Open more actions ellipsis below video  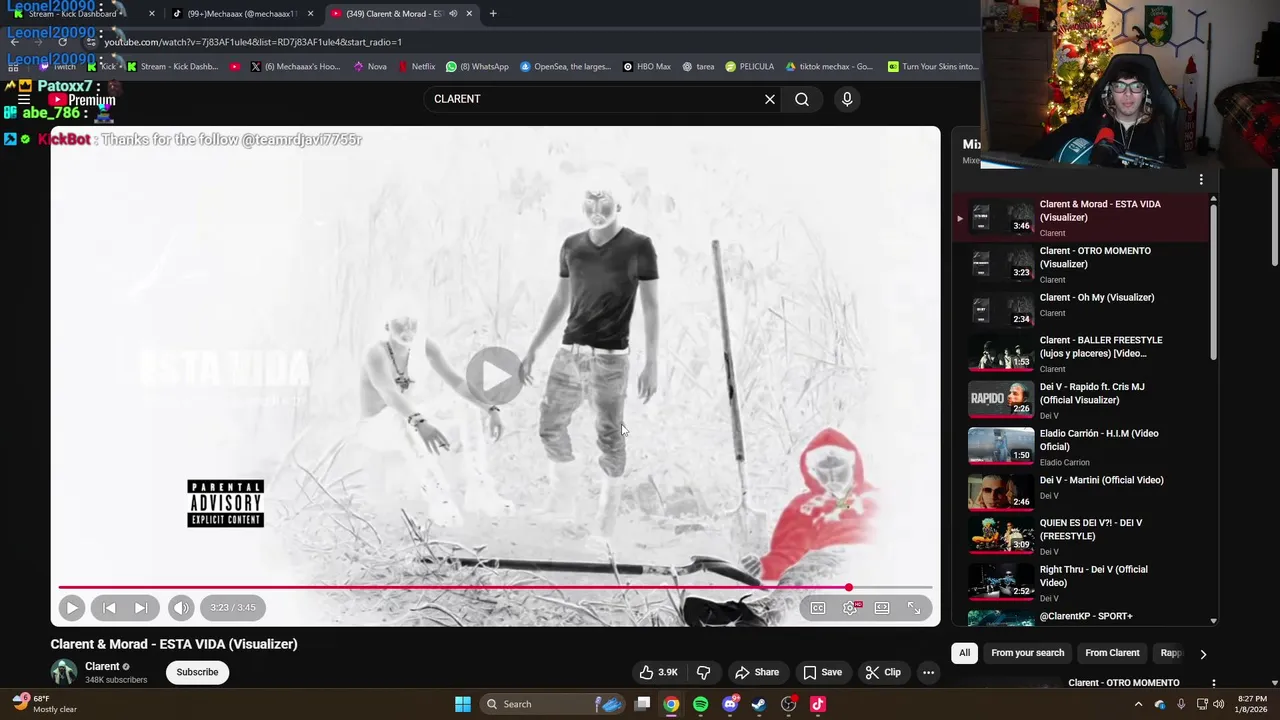point(928,672)
